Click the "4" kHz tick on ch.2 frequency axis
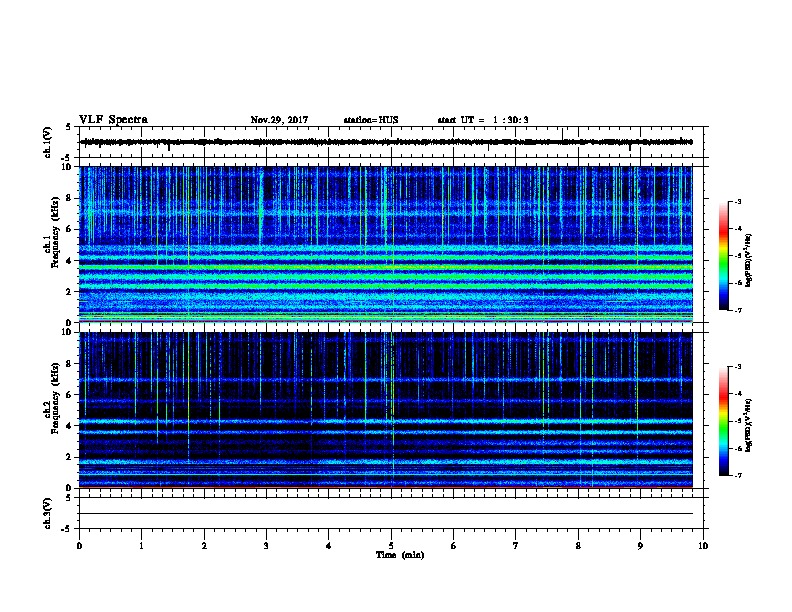Viewport: 792px width, 612px height. click(70, 426)
